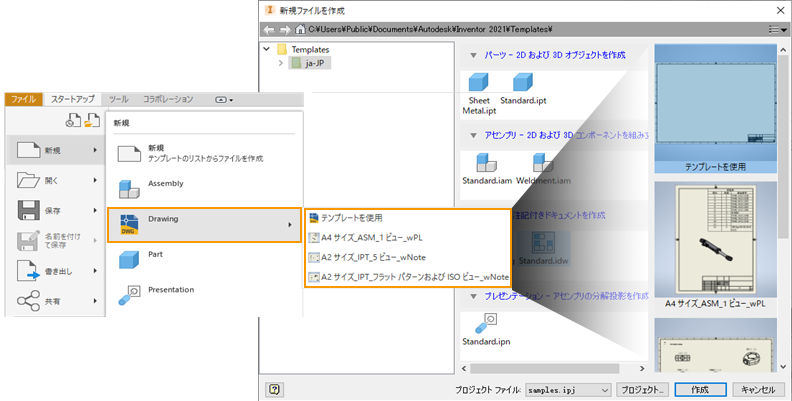
Task: Collapse the パーツ section
Action: point(473,55)
